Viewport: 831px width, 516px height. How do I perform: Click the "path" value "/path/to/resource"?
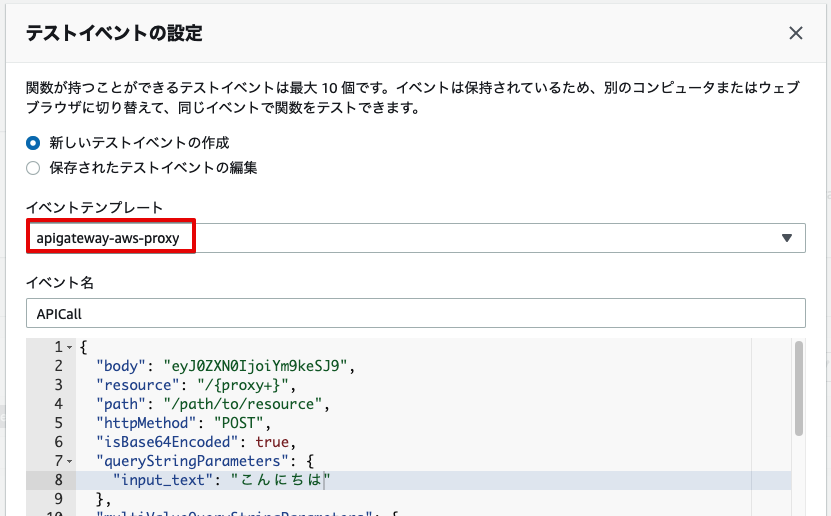[243, 404]
